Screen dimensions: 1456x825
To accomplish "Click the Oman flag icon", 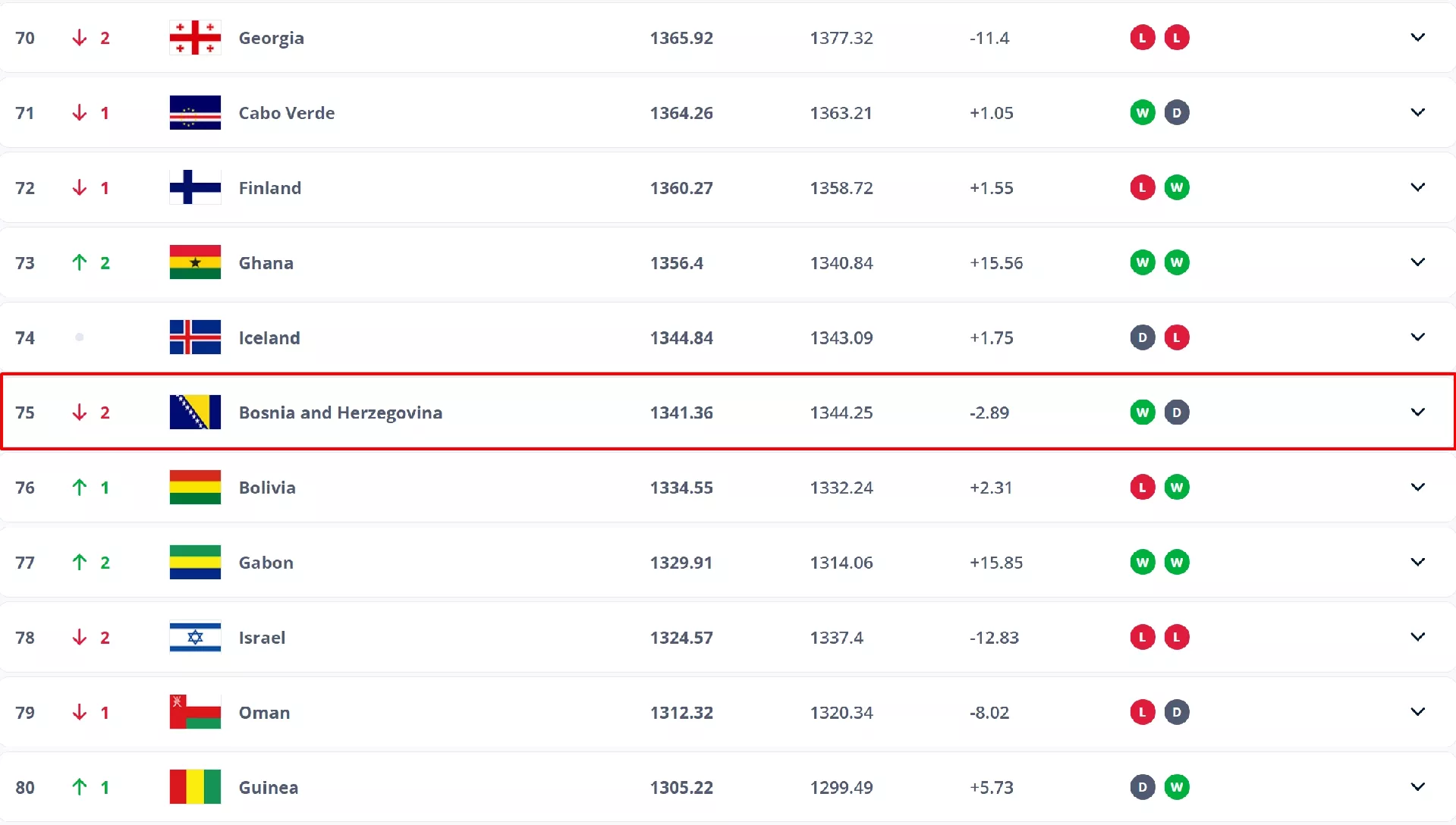I will coord(195,712).
